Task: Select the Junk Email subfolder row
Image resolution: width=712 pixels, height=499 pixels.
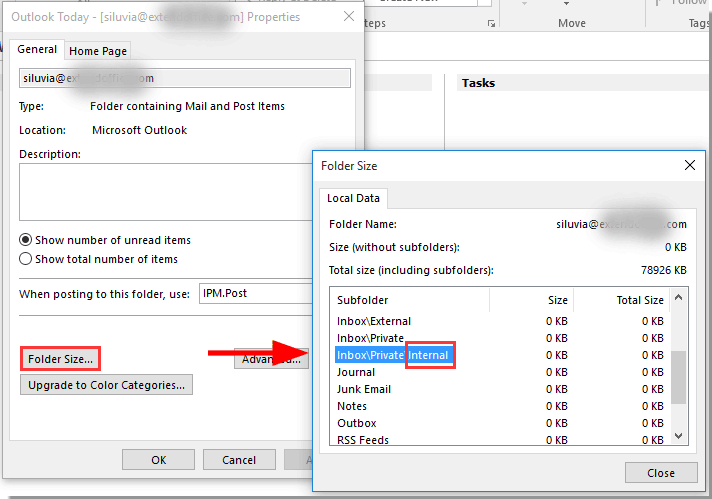Action: coord(364,389)
